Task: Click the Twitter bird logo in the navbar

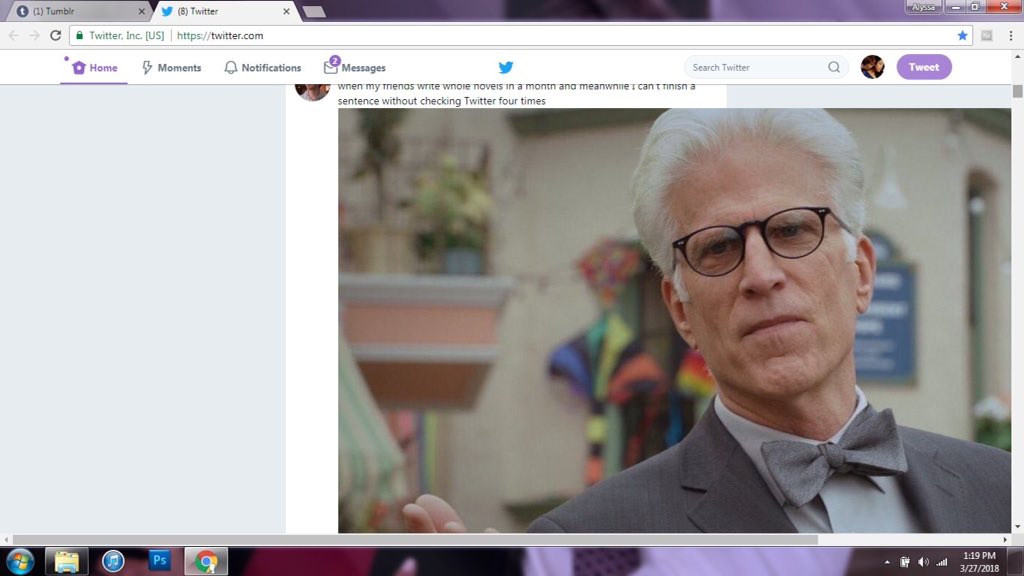Action: pos(505,67)
